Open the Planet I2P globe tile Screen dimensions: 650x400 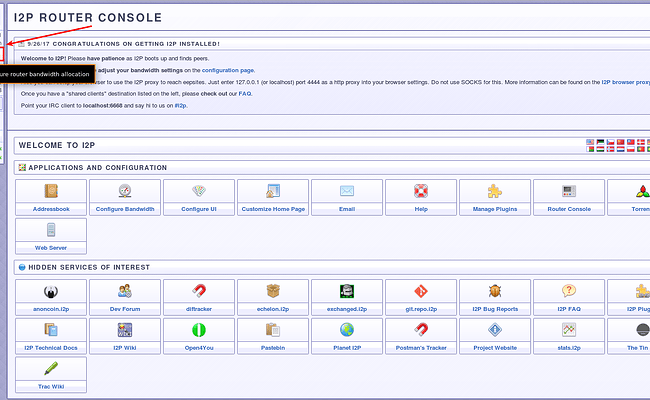(x=347, y=336)
